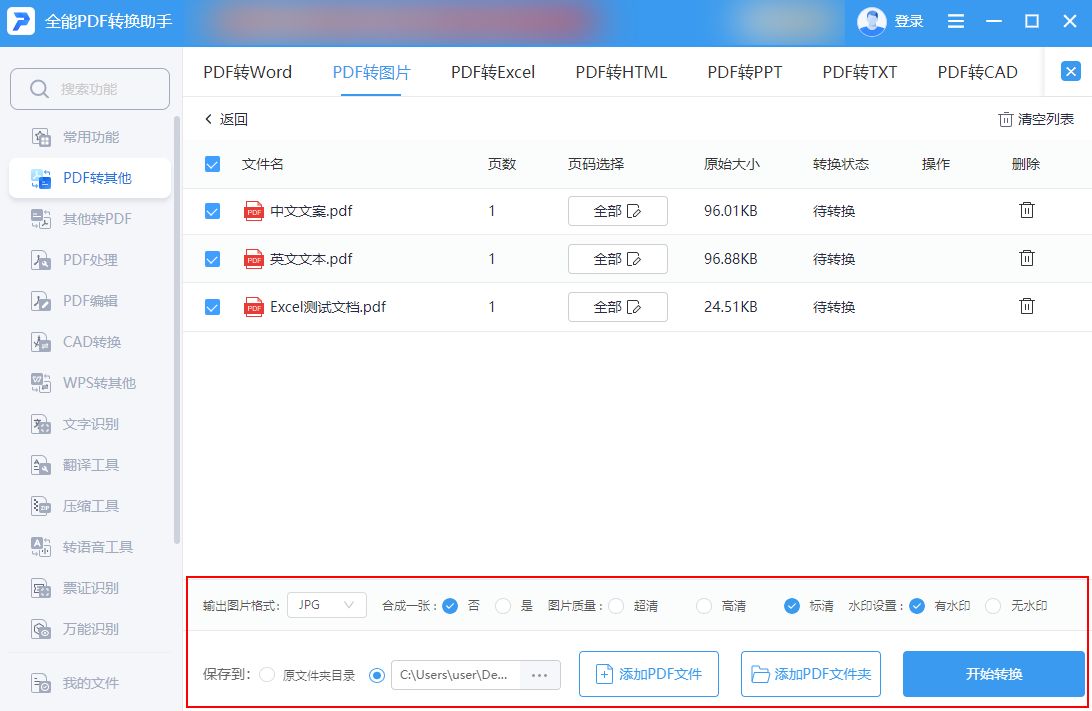Click the 英文文本.pdf file name
1092x711 pixels.
click(311, 259)
